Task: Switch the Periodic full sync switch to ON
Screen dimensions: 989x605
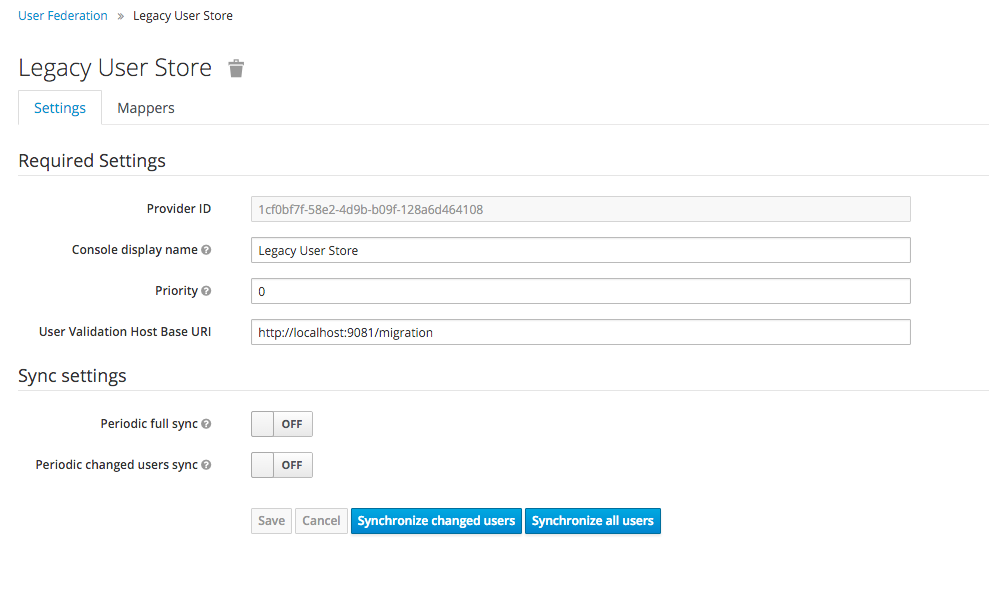Action: (281, 424)
